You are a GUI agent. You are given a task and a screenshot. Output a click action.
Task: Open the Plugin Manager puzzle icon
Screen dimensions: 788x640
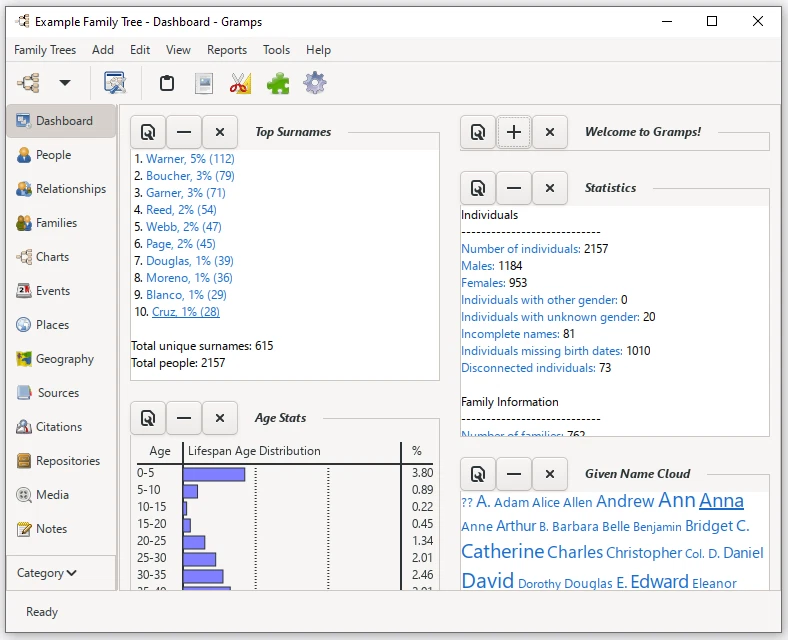pyautogui.click(x=278, y=83)
